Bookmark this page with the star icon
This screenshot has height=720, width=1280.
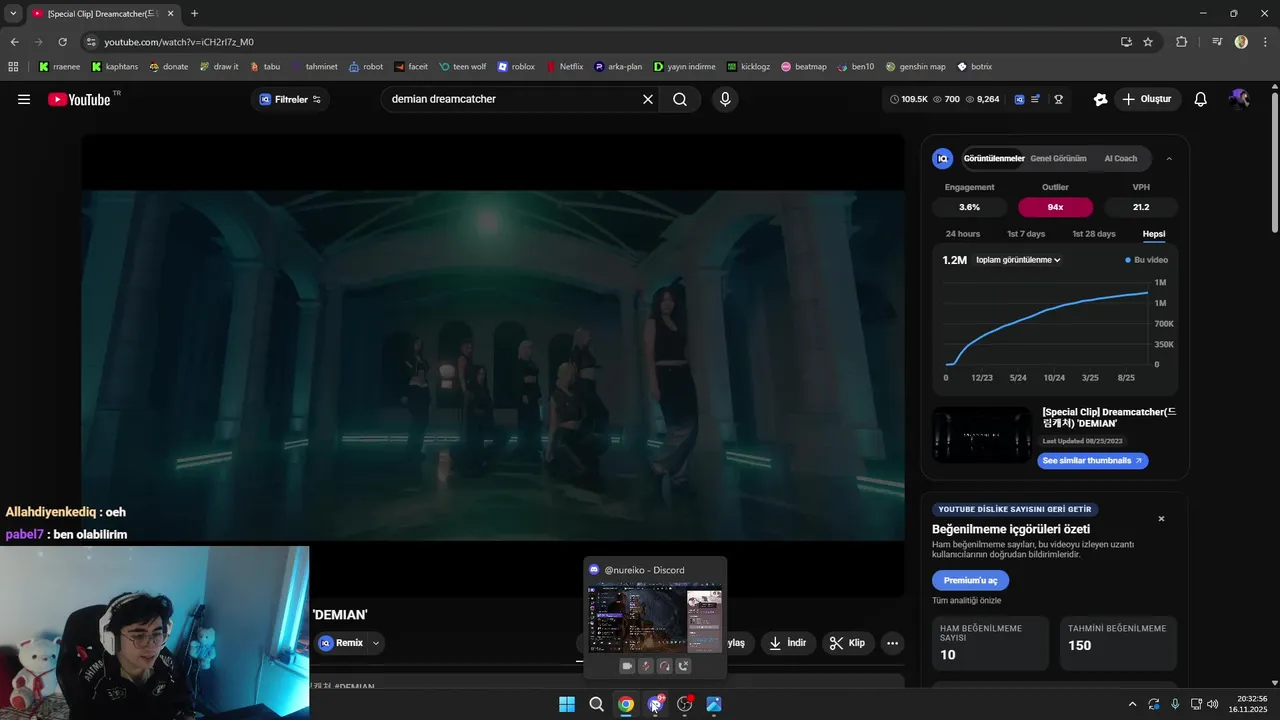click(1148, 42)
